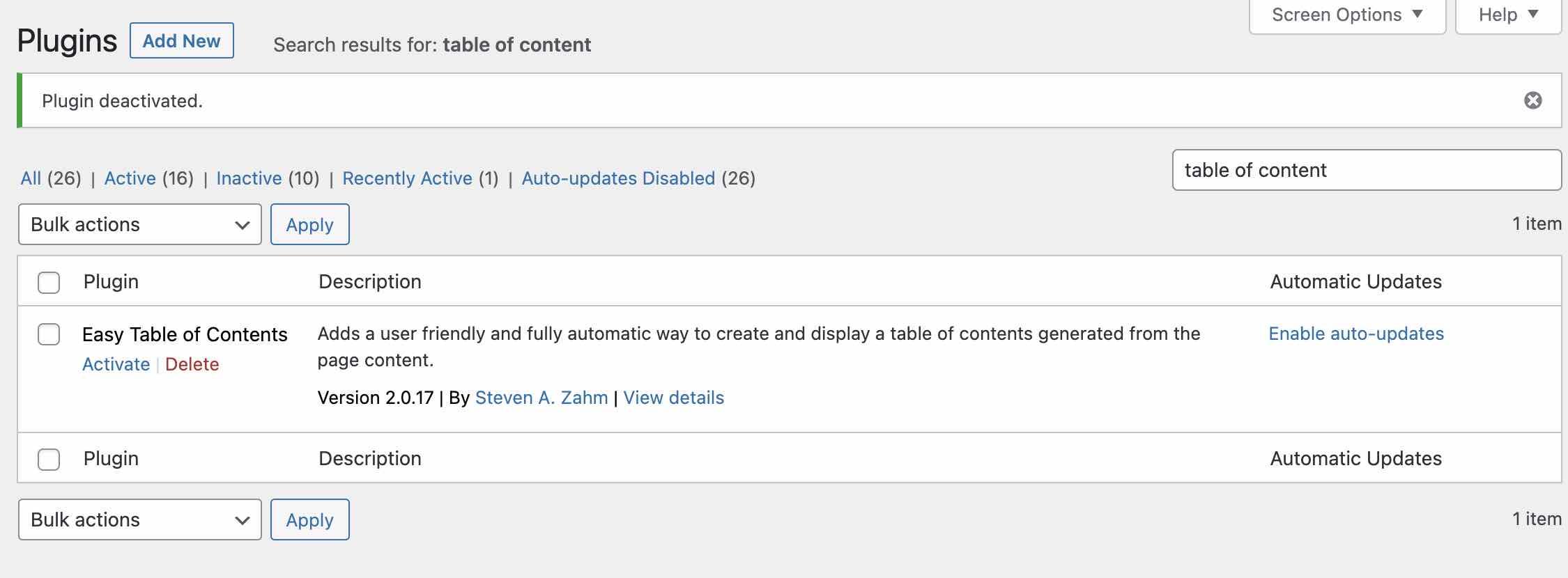Screen dimensions: 1568x578
Task: View Recently Active plugins
Action: click(x=407, y=178)
